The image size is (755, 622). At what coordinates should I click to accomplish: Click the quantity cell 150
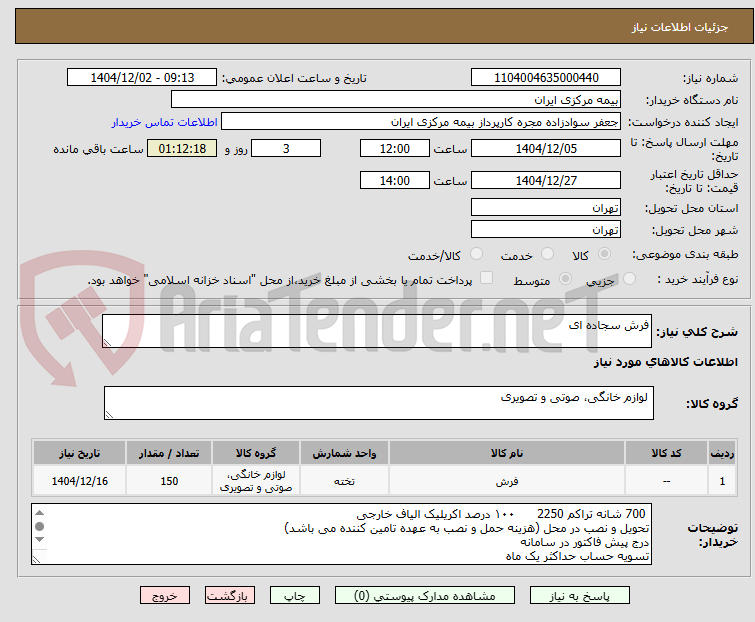[x=169, y=480]
